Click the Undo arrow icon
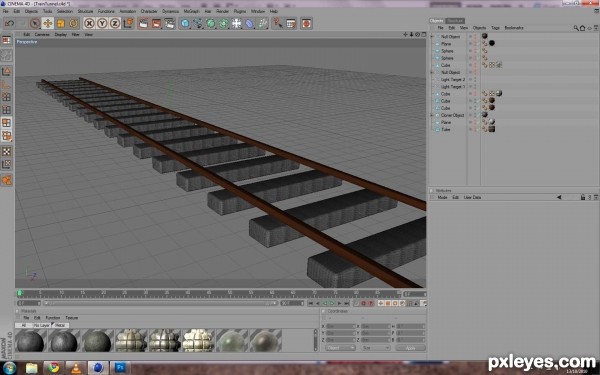 point(10,23)
